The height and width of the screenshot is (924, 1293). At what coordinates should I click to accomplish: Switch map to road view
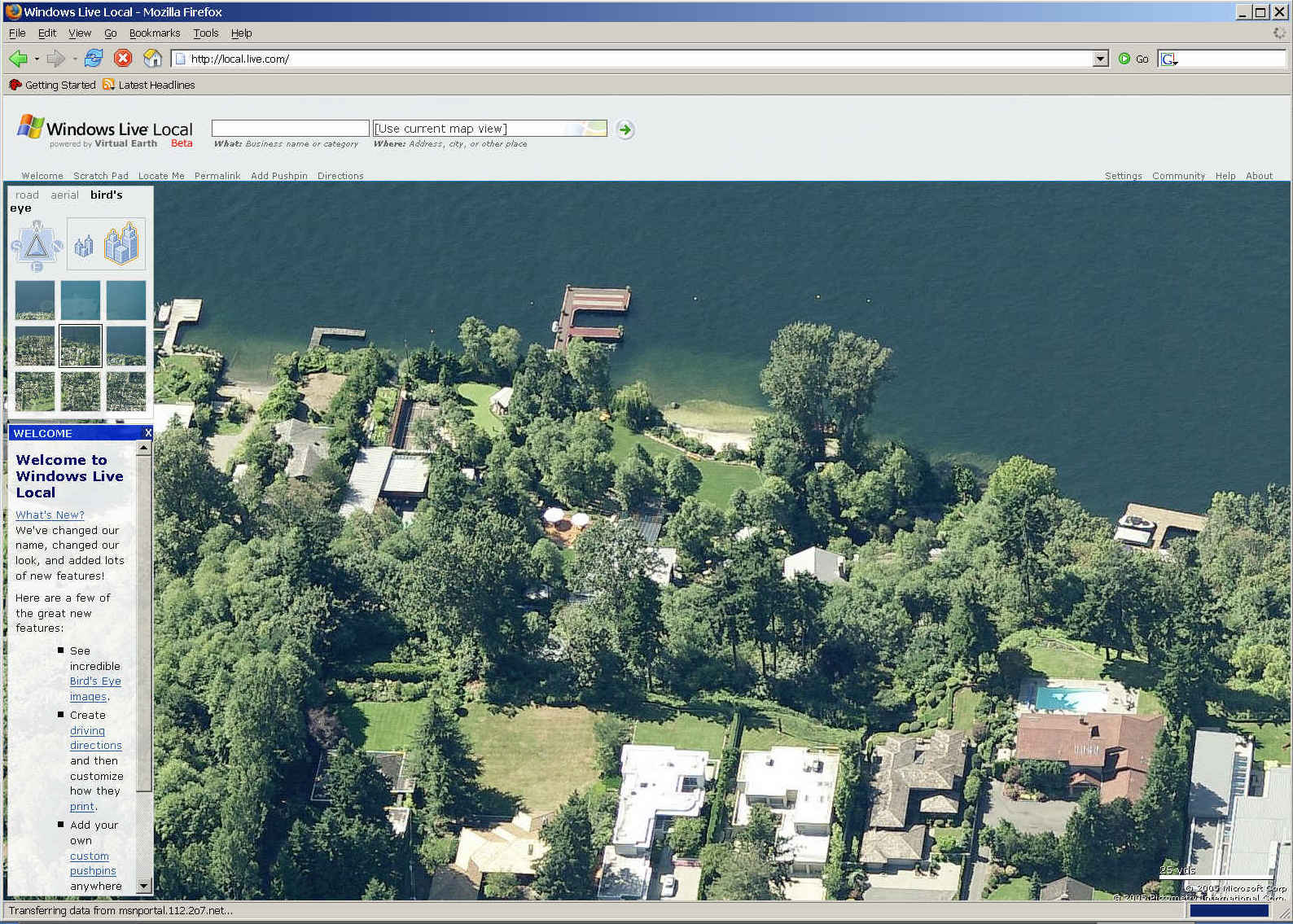click(x=27, y=195)
